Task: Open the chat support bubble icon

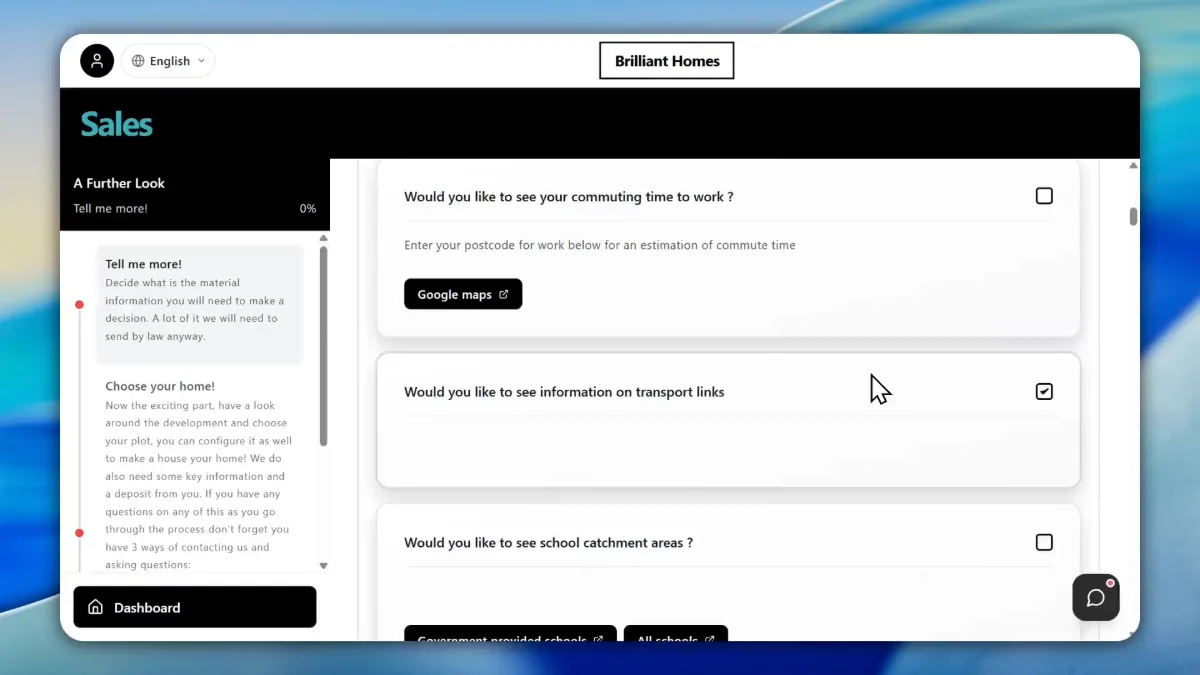Action: [1096, 598]
